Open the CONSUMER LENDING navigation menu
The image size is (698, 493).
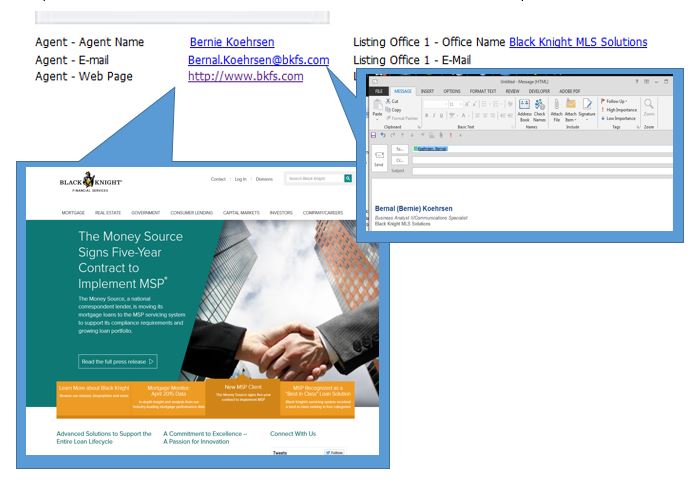tap(191, 213)
